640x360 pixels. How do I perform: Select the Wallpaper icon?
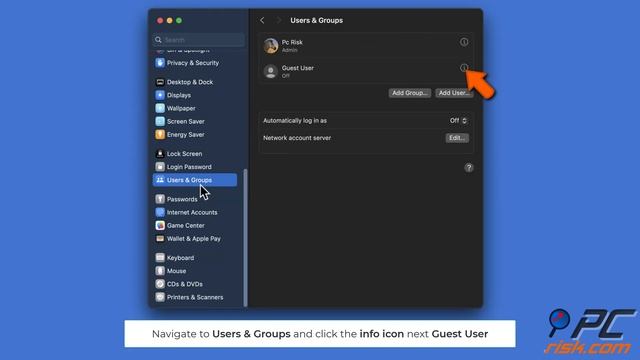160,108
